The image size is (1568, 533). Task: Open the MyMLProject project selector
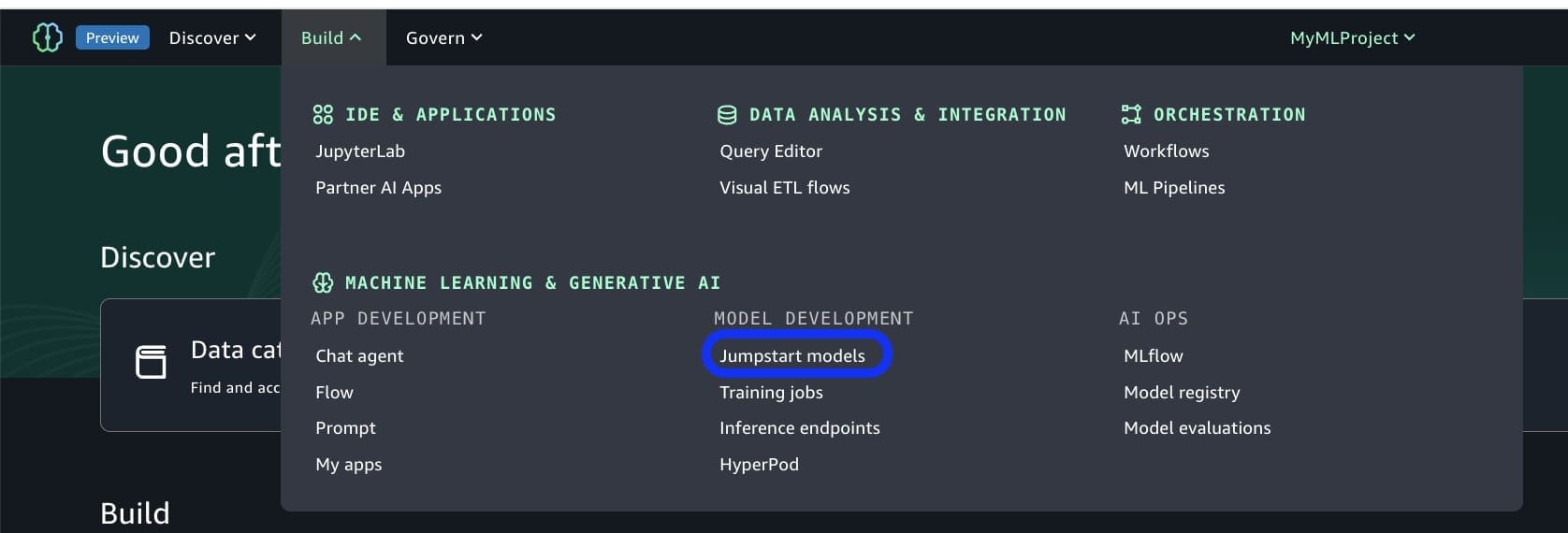click(1352, 37)
